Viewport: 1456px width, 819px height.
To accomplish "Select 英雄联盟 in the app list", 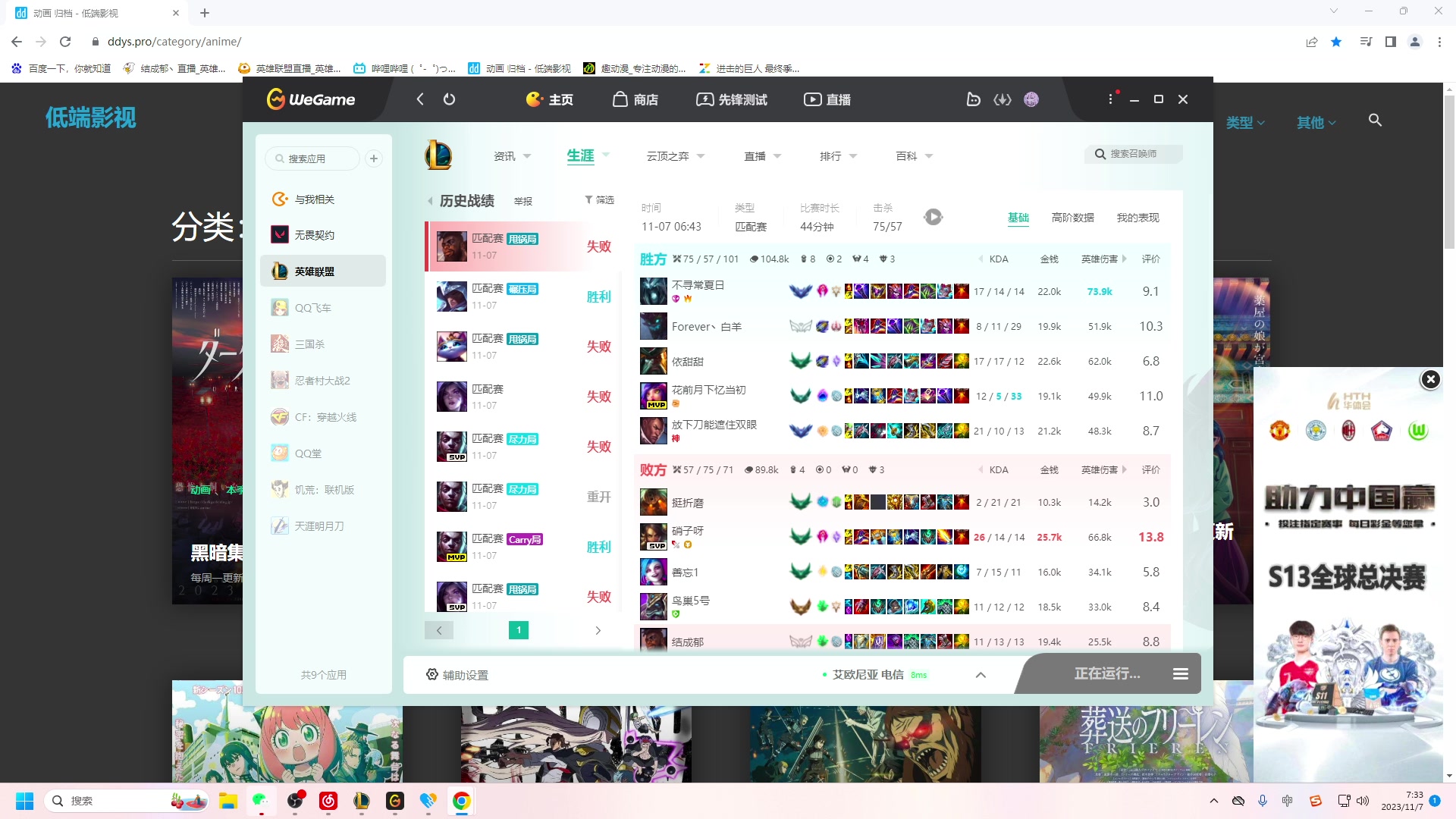I will [x=323, y=271].
